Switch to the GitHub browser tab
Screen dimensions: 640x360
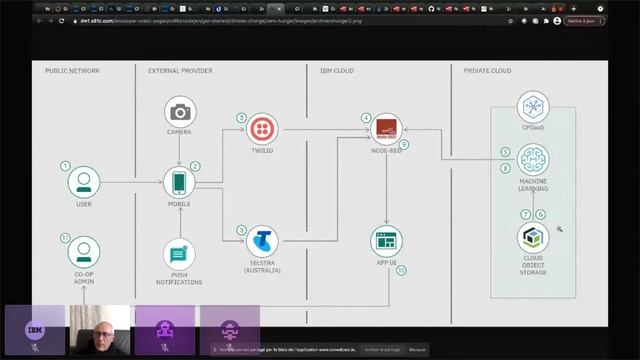click(x=434, y=9)
